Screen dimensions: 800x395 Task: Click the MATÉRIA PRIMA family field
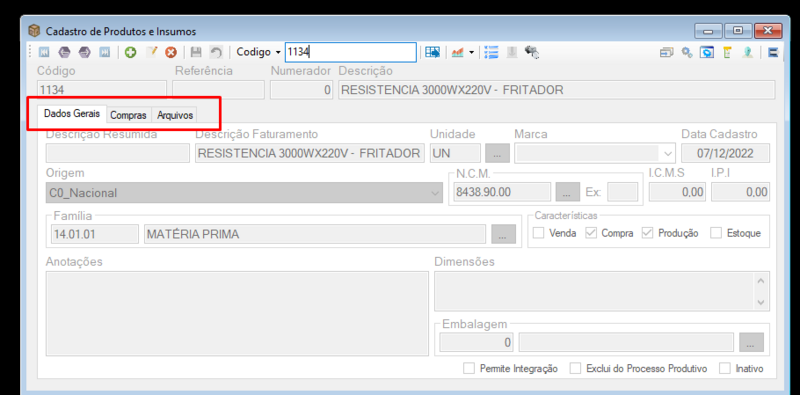point(315,234)
